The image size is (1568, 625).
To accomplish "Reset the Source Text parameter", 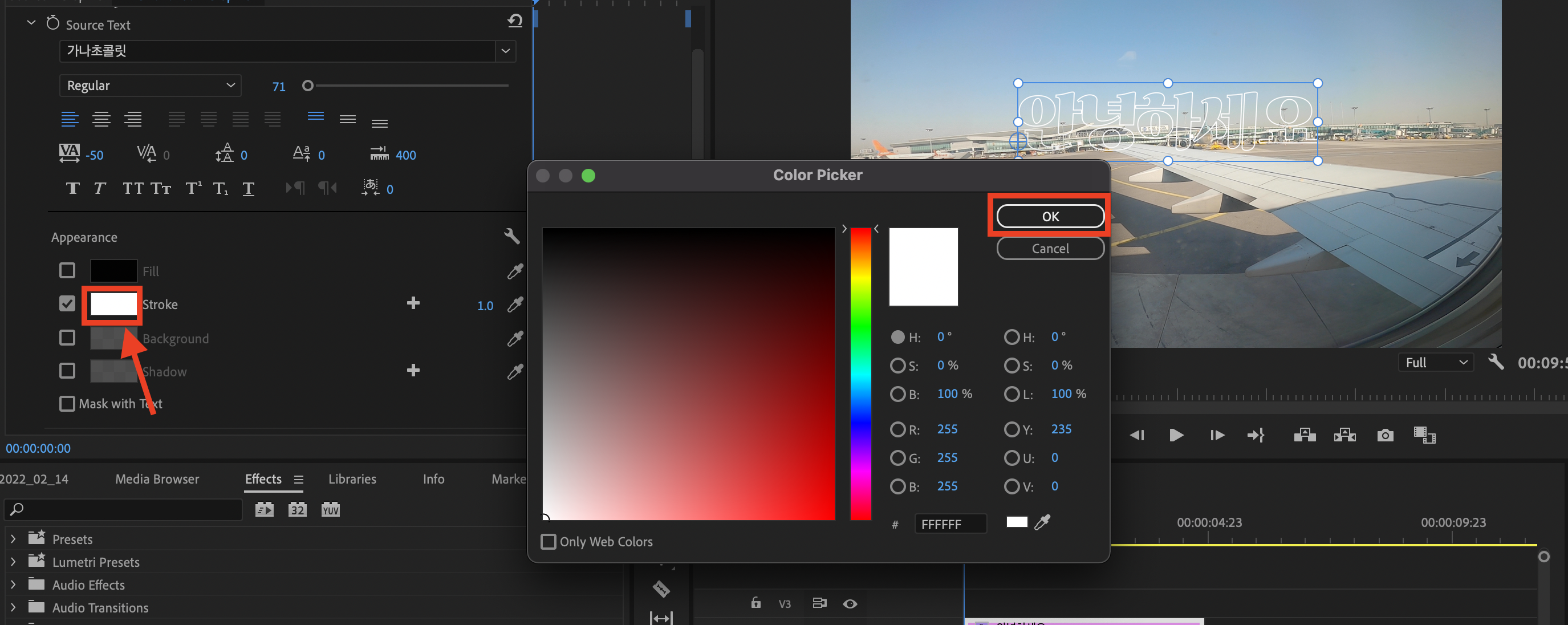I will [515, 21].
